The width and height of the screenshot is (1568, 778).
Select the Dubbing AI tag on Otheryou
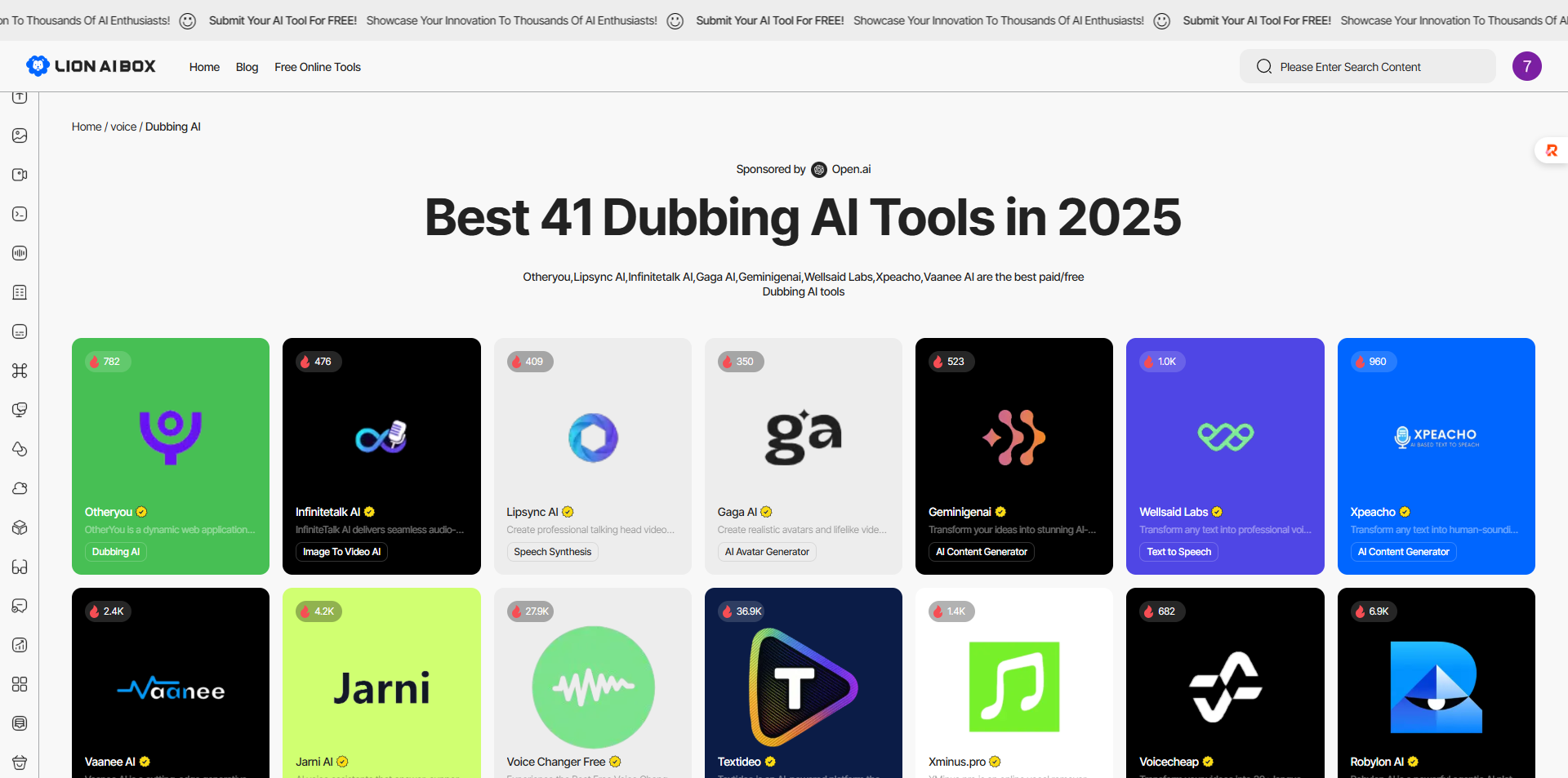116,552
